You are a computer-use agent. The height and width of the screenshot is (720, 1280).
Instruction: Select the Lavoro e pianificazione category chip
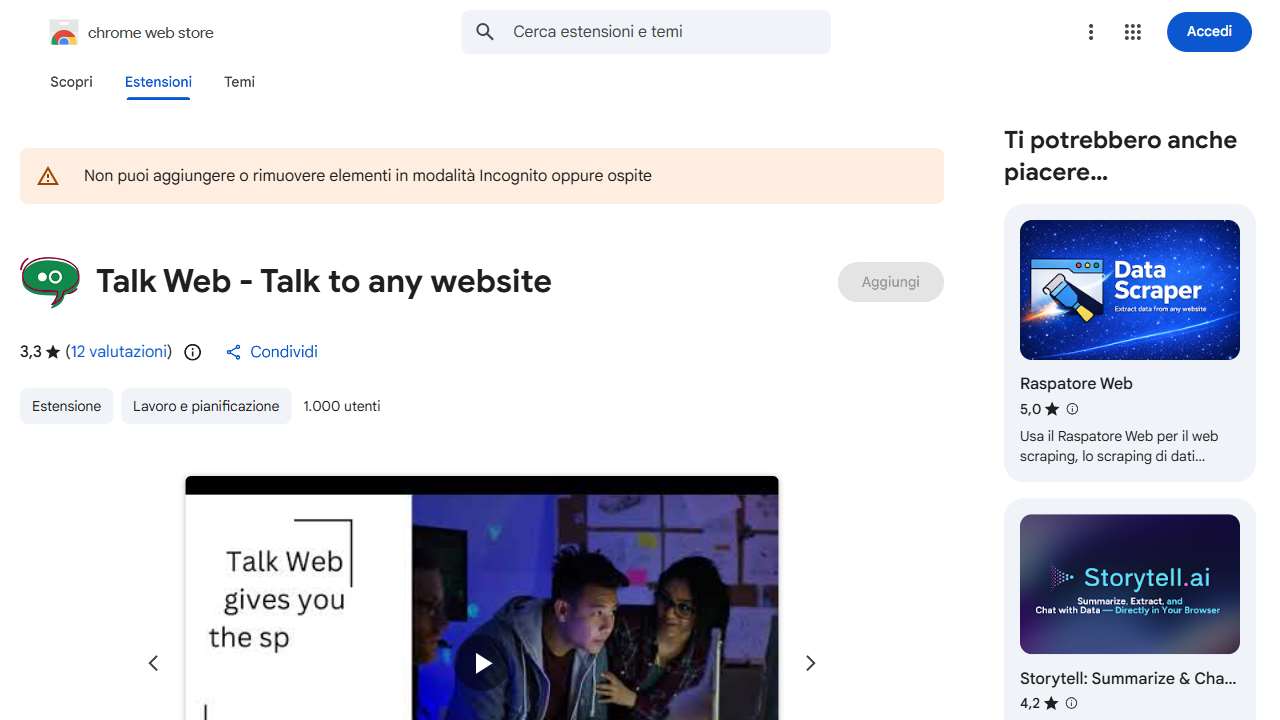pos(206,406)
